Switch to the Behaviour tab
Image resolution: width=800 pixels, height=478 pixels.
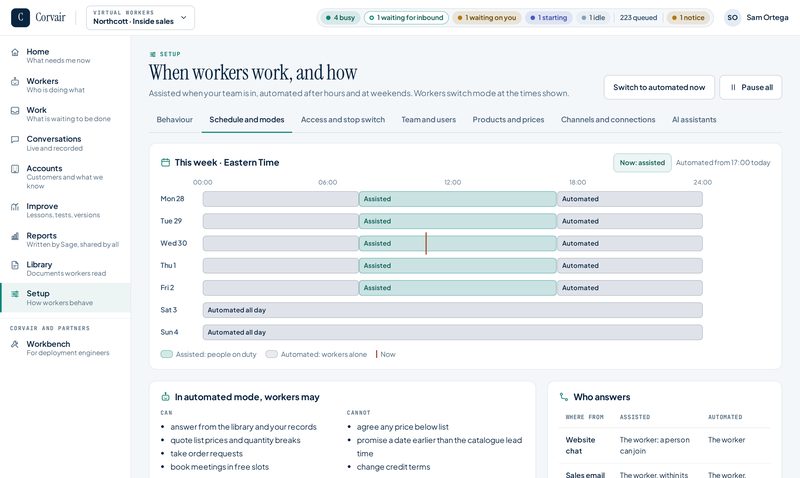174,119
